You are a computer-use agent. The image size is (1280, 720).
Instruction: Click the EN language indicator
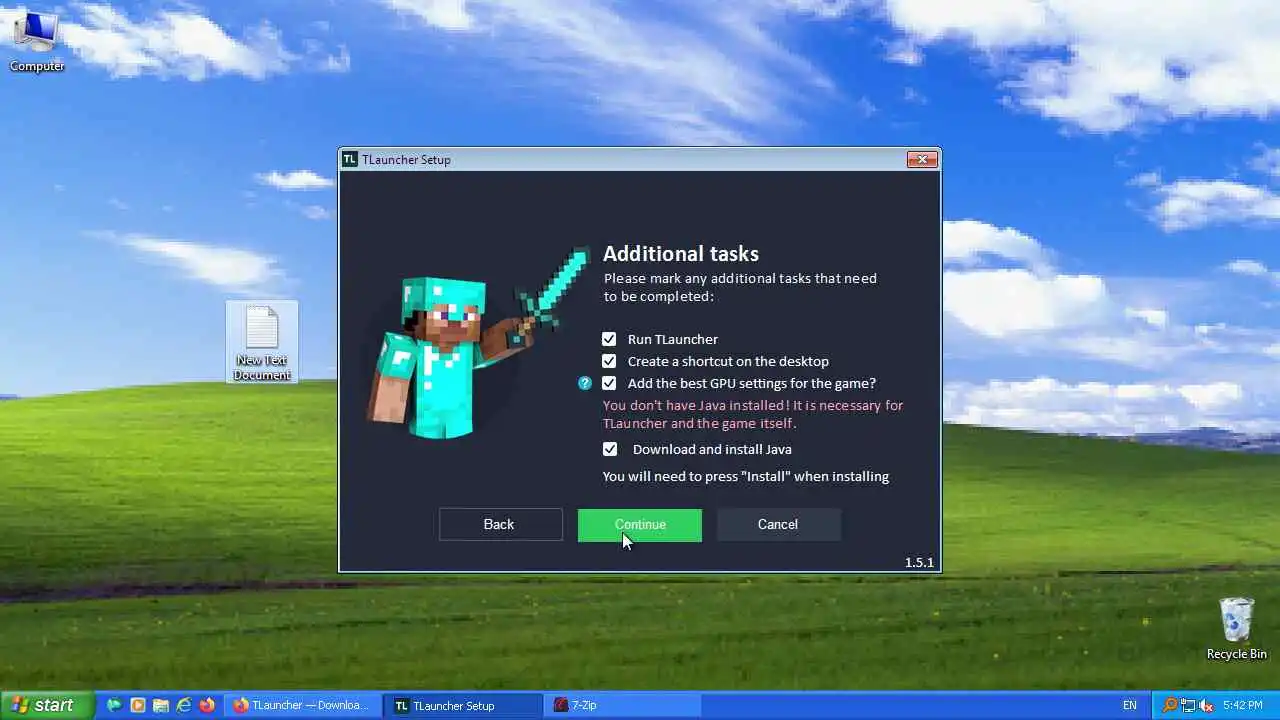1130,705
